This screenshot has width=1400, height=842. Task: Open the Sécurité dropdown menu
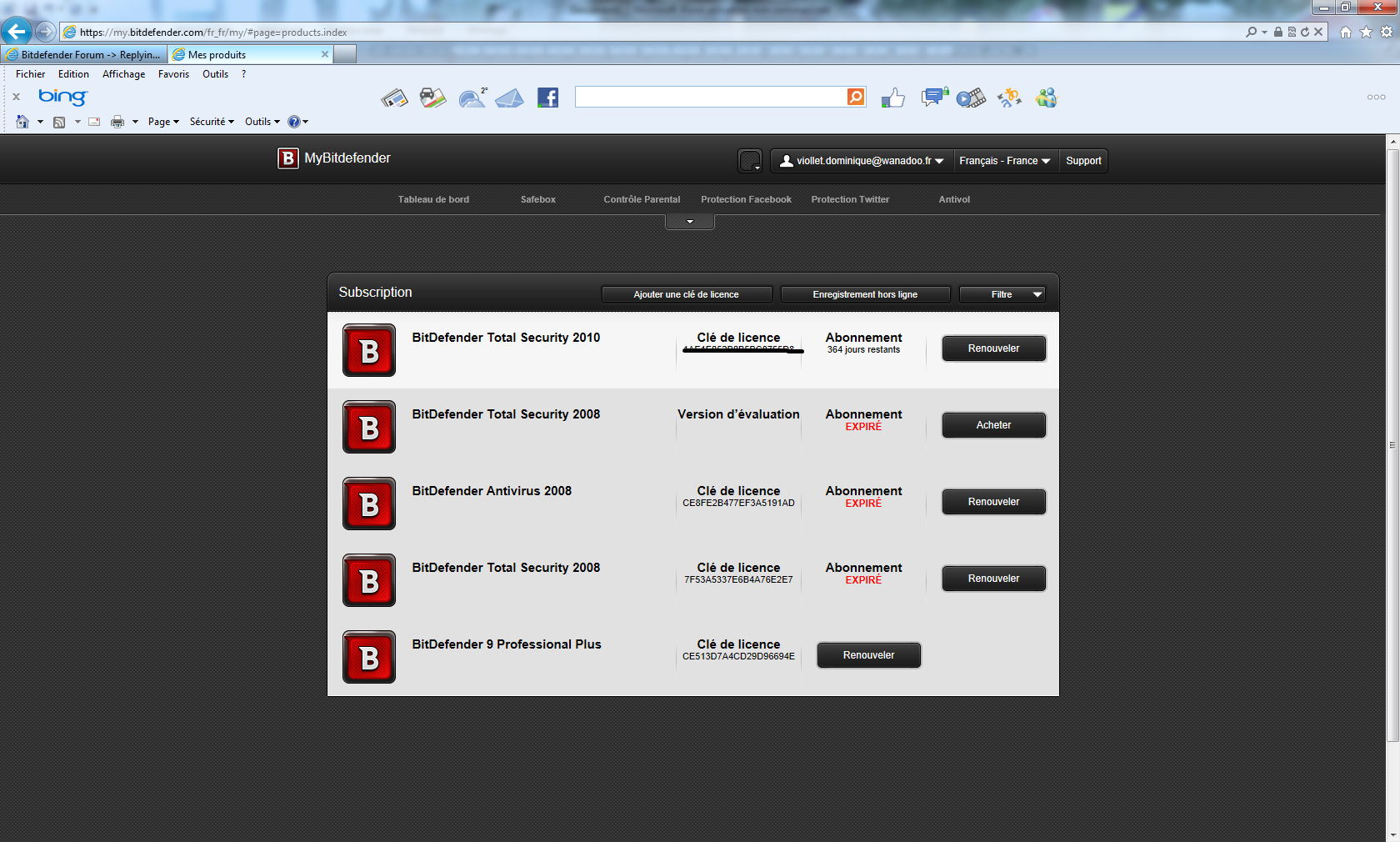pyautogui.click(x=212, y=122)
